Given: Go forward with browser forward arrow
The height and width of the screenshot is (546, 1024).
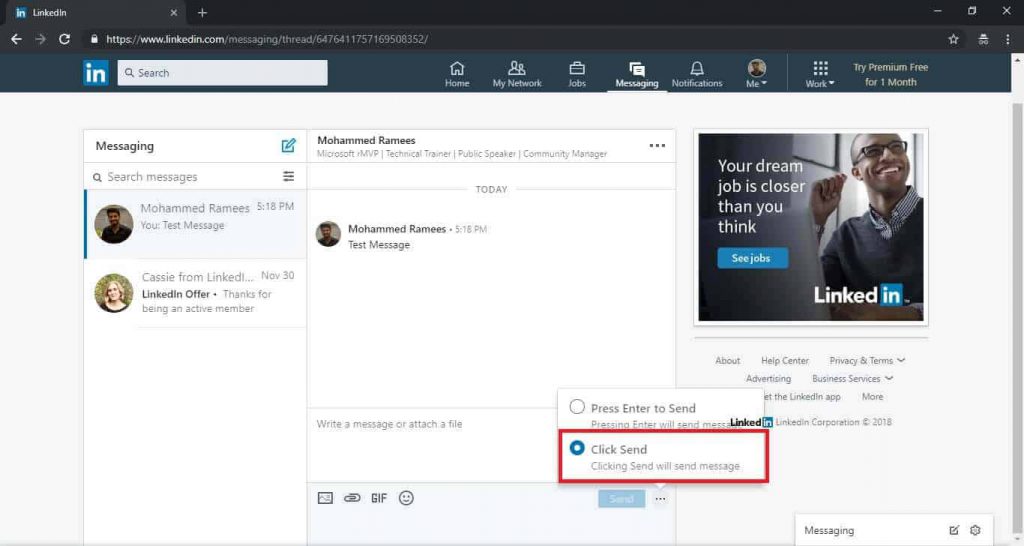Looking at the screenshot, I should click(x=40, y=39).
